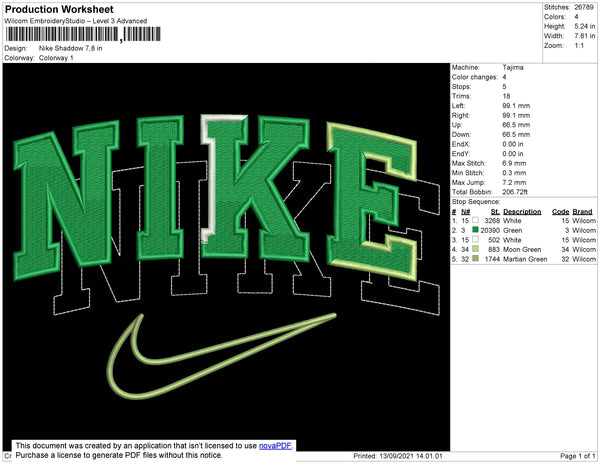Select the 'Production Worksheet' title

tap(59, 10)
